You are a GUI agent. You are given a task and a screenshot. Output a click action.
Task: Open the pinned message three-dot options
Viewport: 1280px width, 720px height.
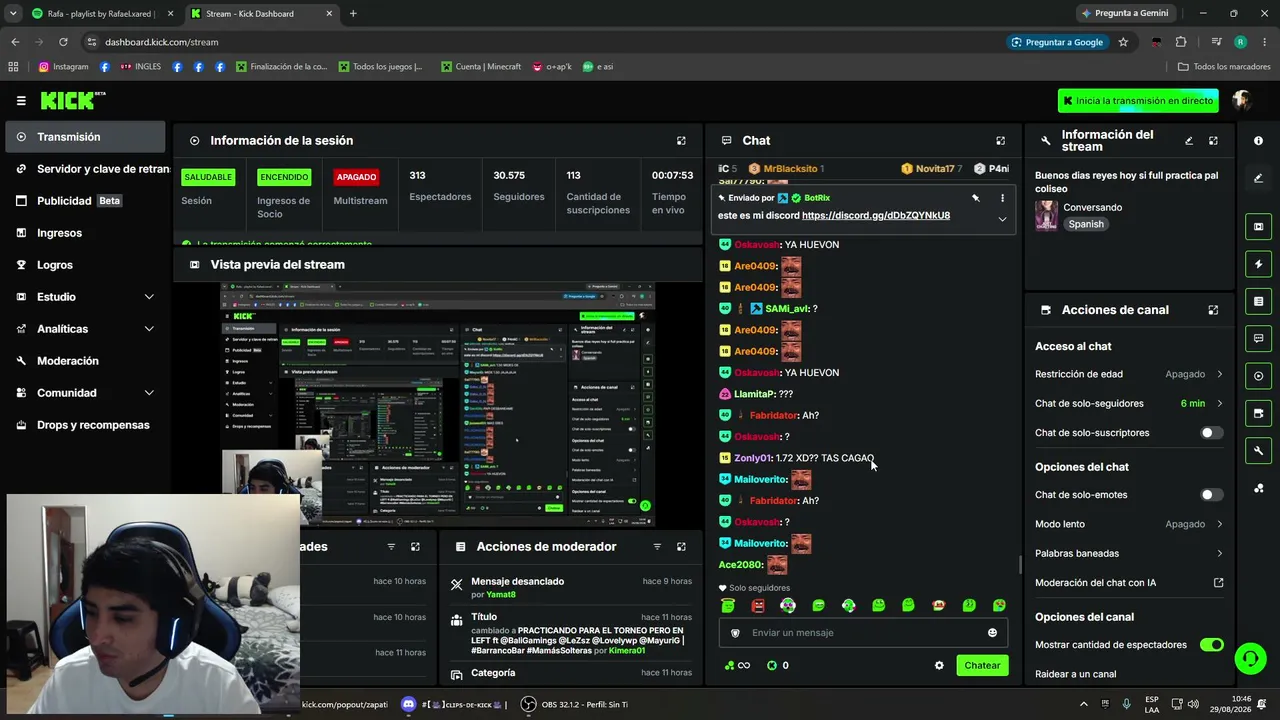point(1002,198)
